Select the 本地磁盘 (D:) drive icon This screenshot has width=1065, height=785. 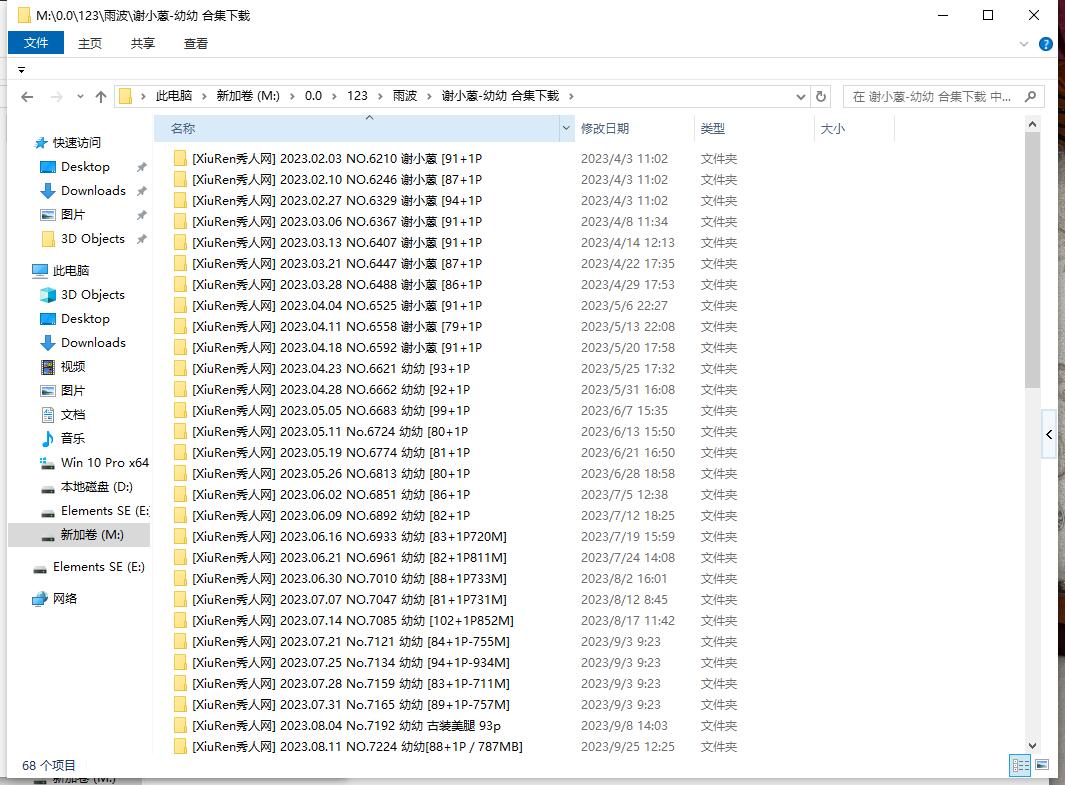click(48, 489)
